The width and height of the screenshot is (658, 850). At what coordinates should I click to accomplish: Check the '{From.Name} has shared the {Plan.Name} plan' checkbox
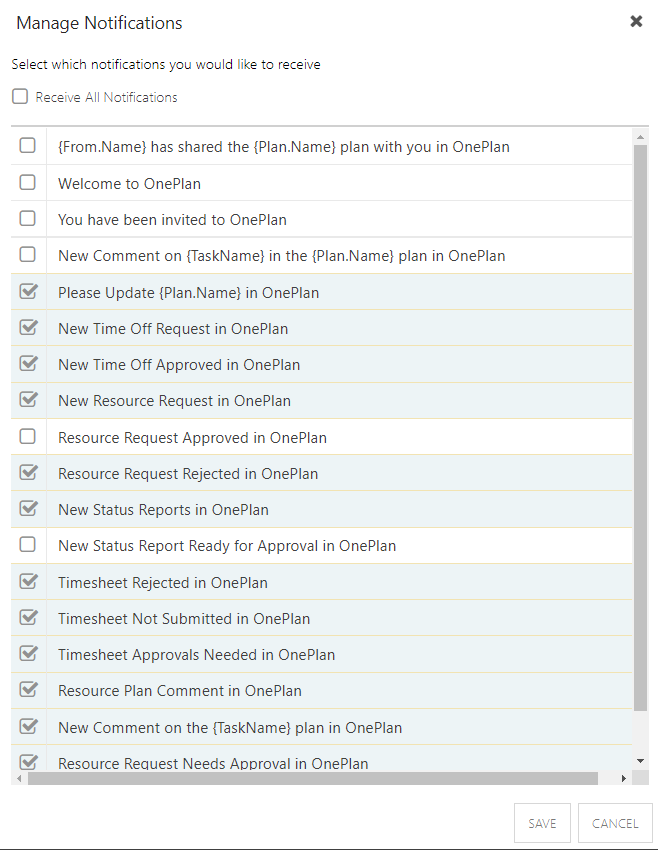tap(28, 145)
